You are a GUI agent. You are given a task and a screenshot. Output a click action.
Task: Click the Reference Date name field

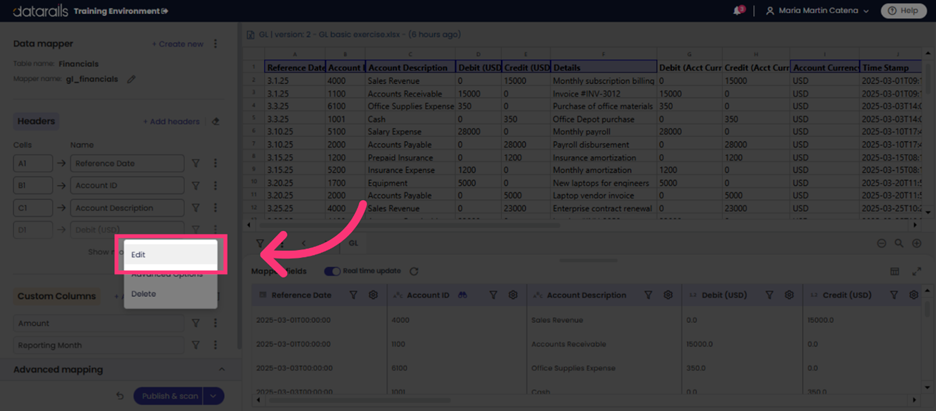[127, 163]
